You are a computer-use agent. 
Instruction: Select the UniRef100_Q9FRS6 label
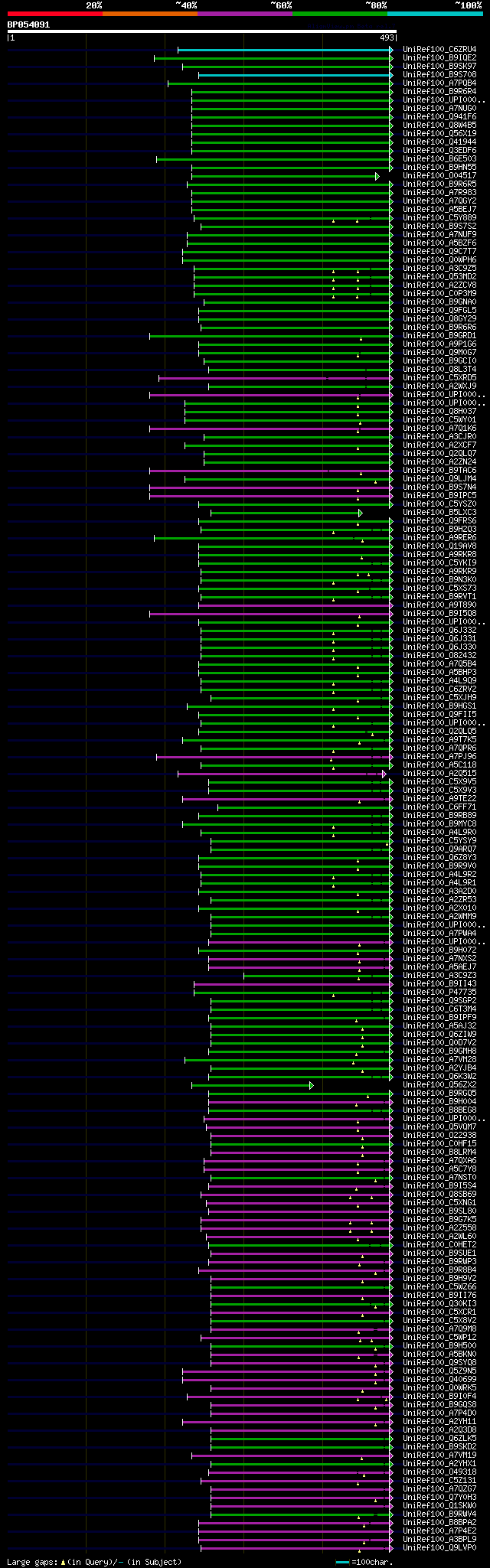pyautogui.click(x=439, y=521)
